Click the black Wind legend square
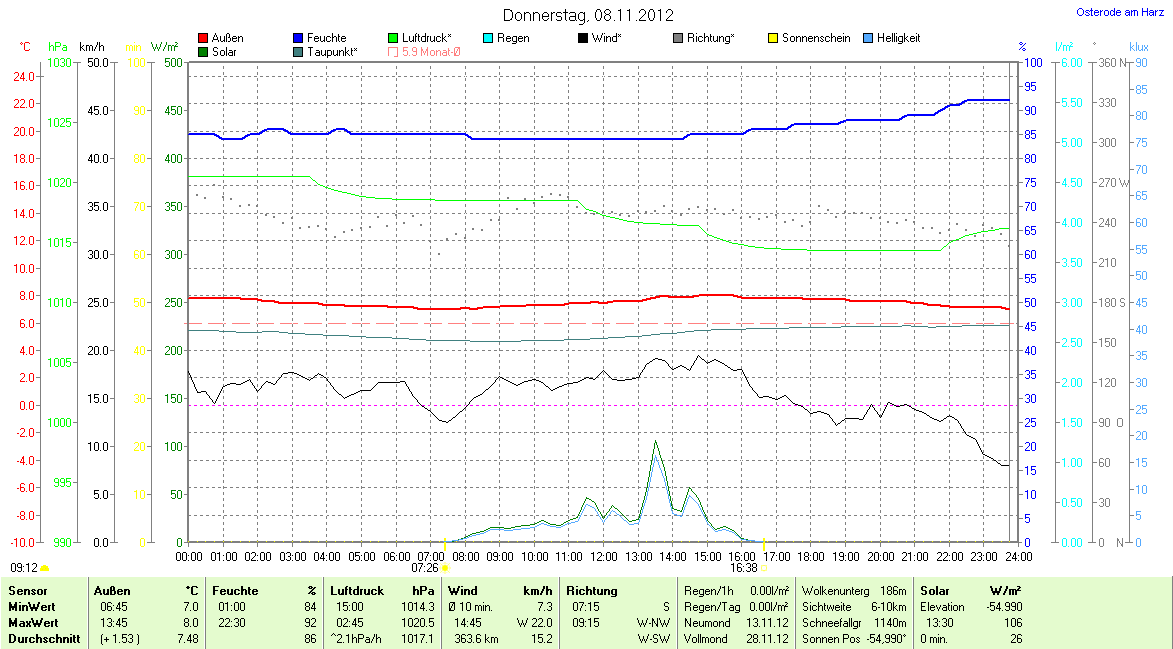 pyautogui.click(x=583, y=39)
